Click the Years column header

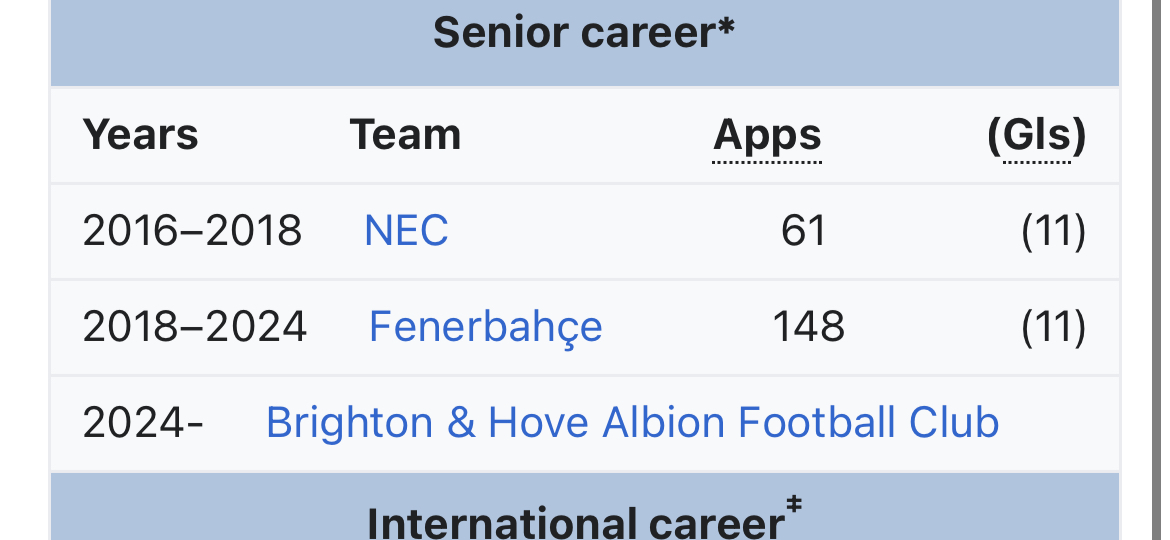(140, 135)
